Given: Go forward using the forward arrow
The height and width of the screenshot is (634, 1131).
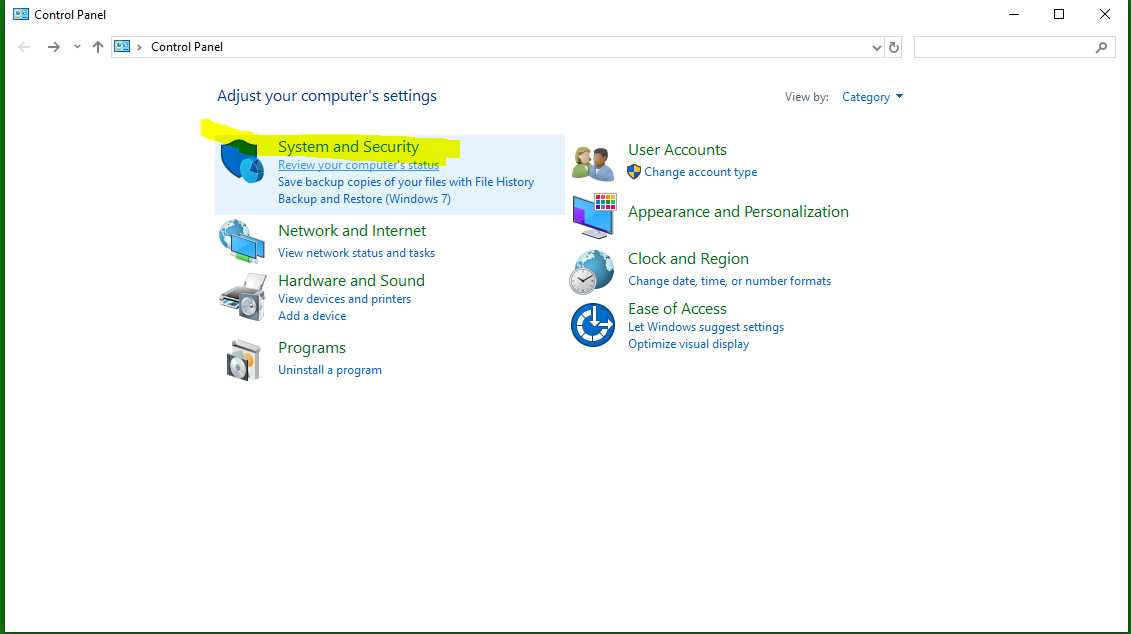Looking at the screenshot, I should click(53, 47).
